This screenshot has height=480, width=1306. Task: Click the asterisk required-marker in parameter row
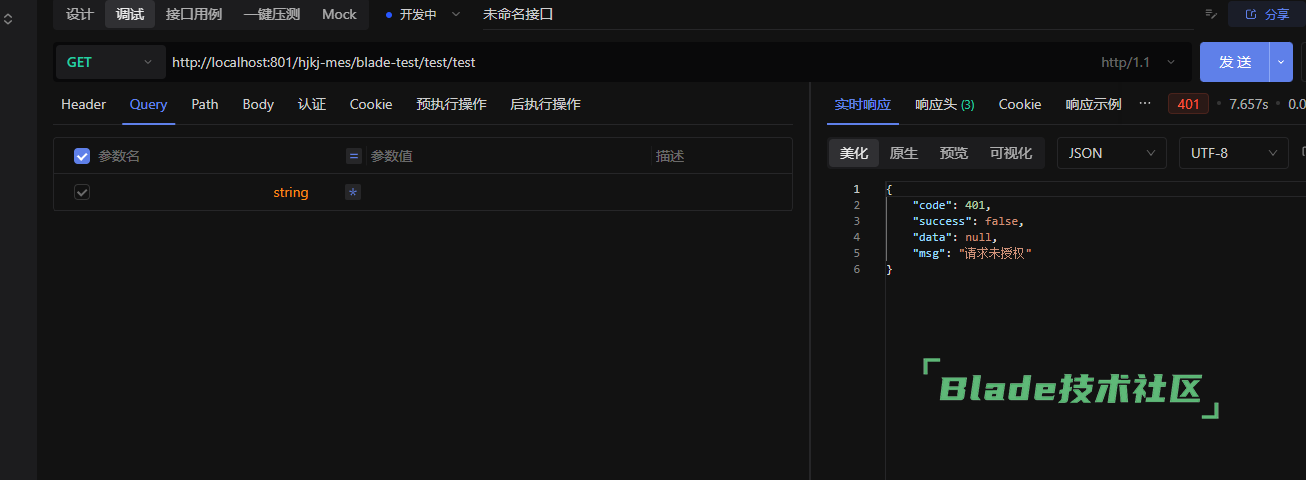tap(353, 192)
